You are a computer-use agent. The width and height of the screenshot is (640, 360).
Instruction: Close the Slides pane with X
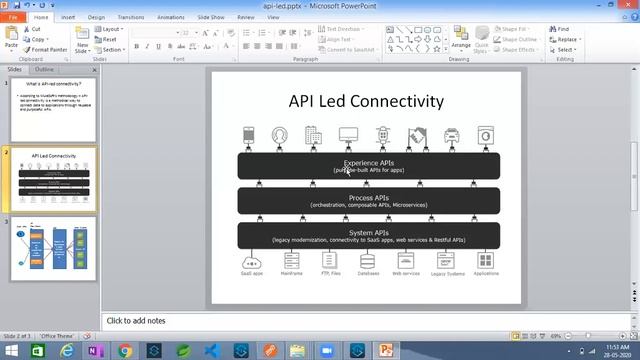[94, 70]
